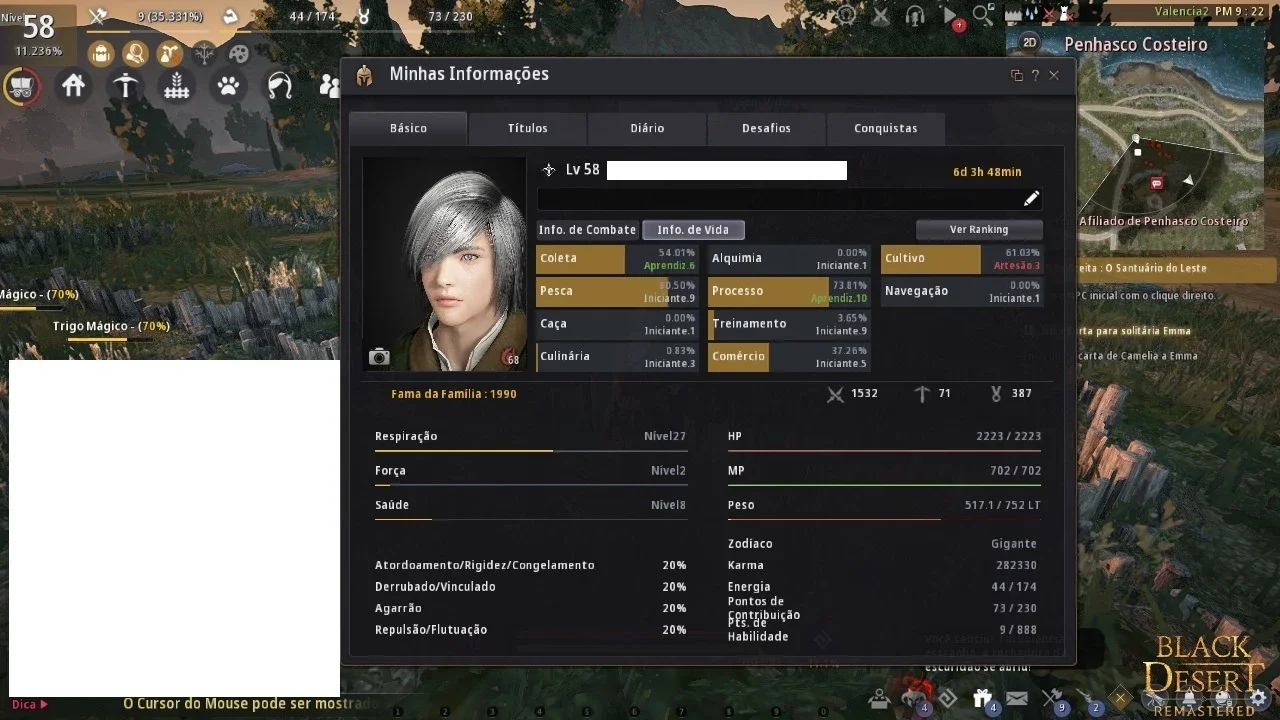Click the alchemy flask buff icon
The width and height of the screenshot is (1280, 720).
pyautogui.click(x=169, y=53)
